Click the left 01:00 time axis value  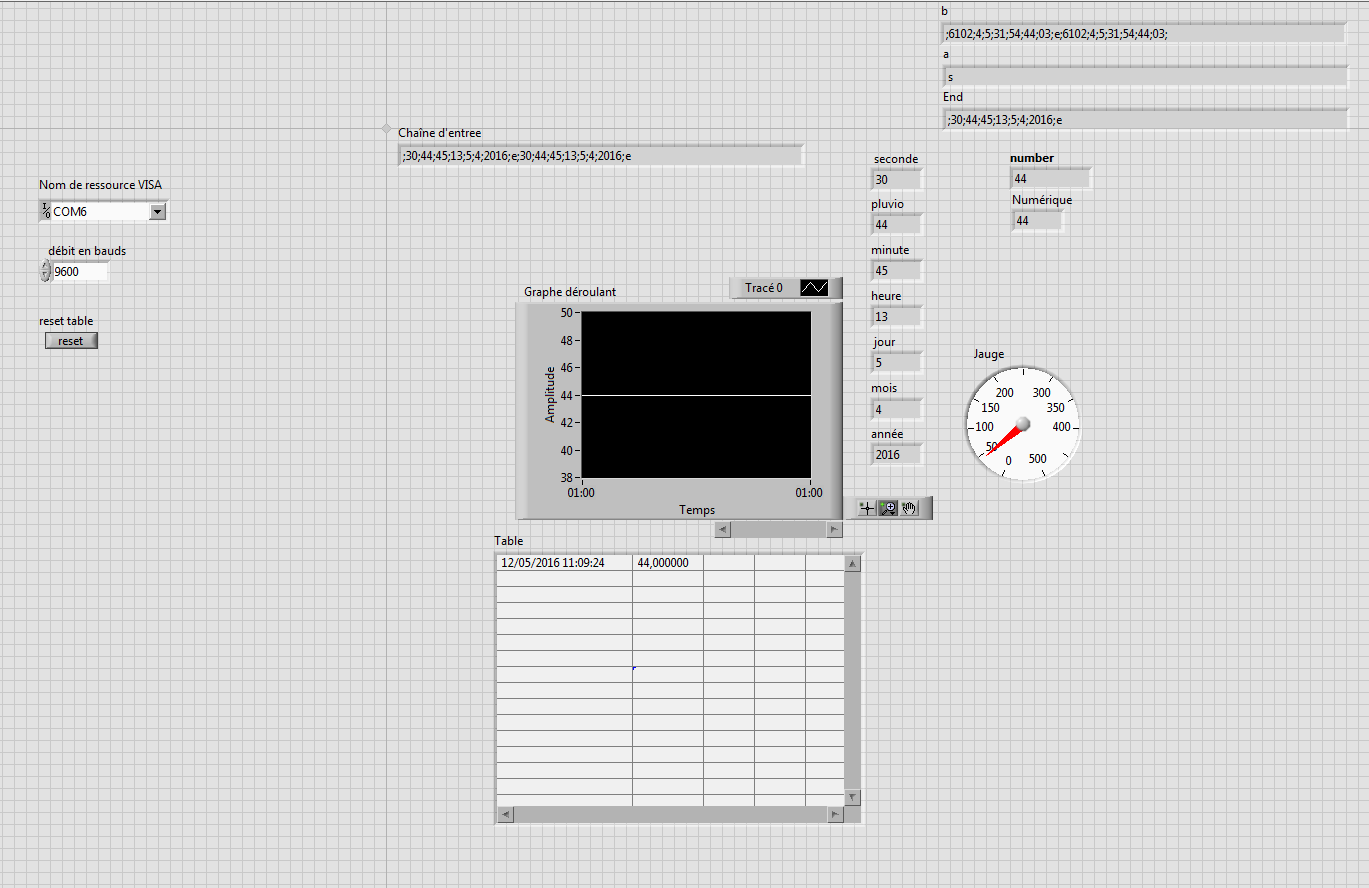pyautogui.click(x=581, y=493)
